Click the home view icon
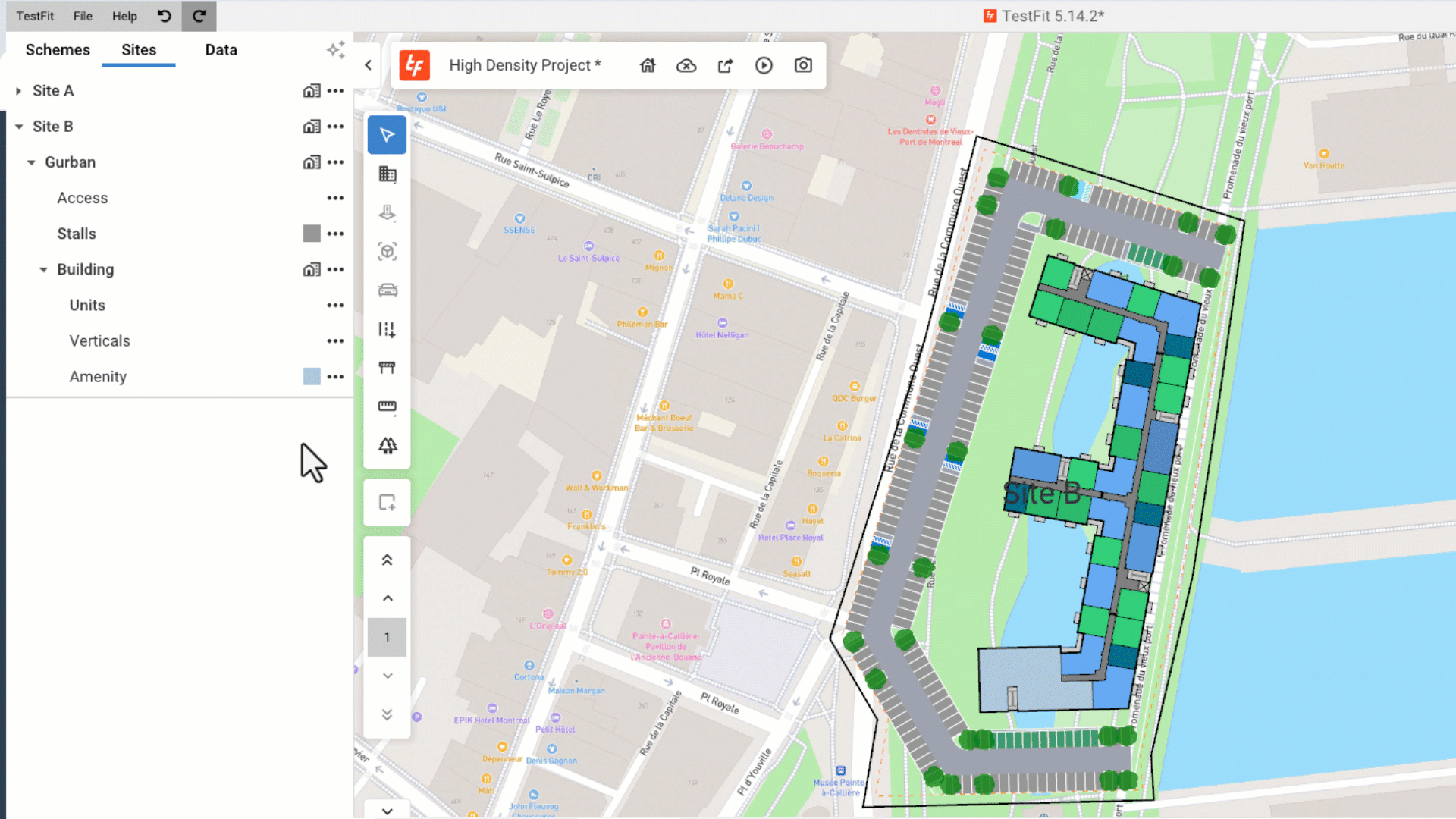Image resolution: width=1456 pixels, height=819 pixels. coord(647,65)
